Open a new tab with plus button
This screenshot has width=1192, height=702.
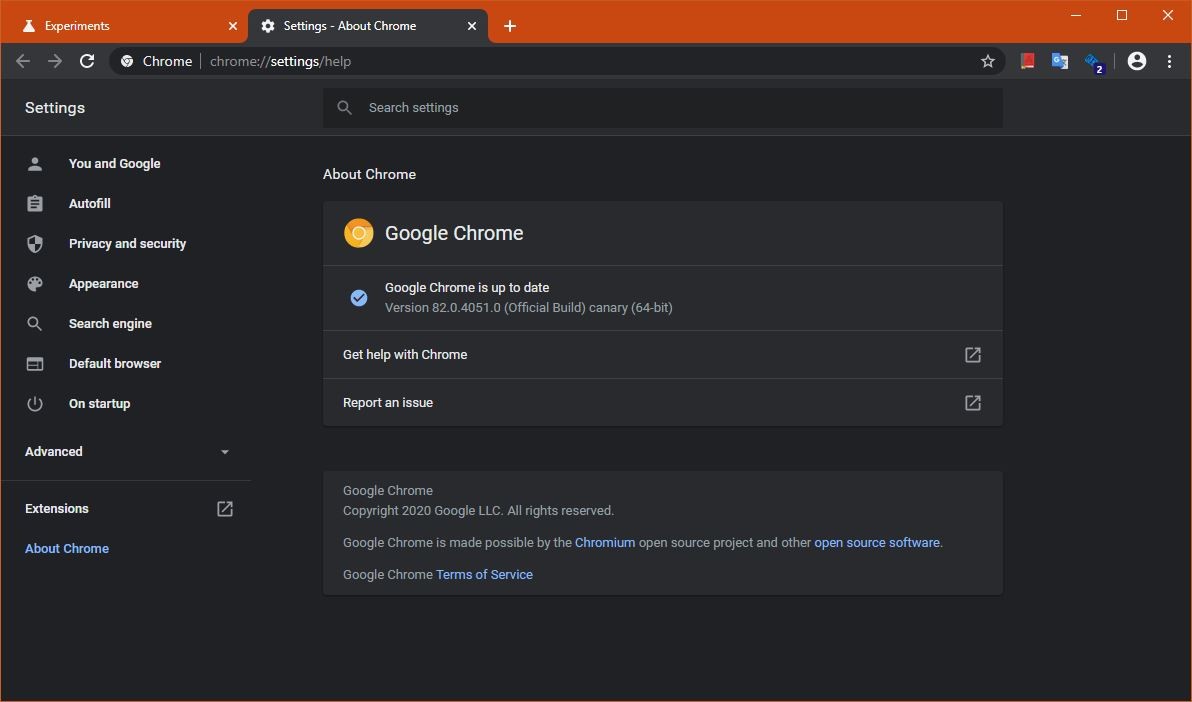click(x=510, y=26)
